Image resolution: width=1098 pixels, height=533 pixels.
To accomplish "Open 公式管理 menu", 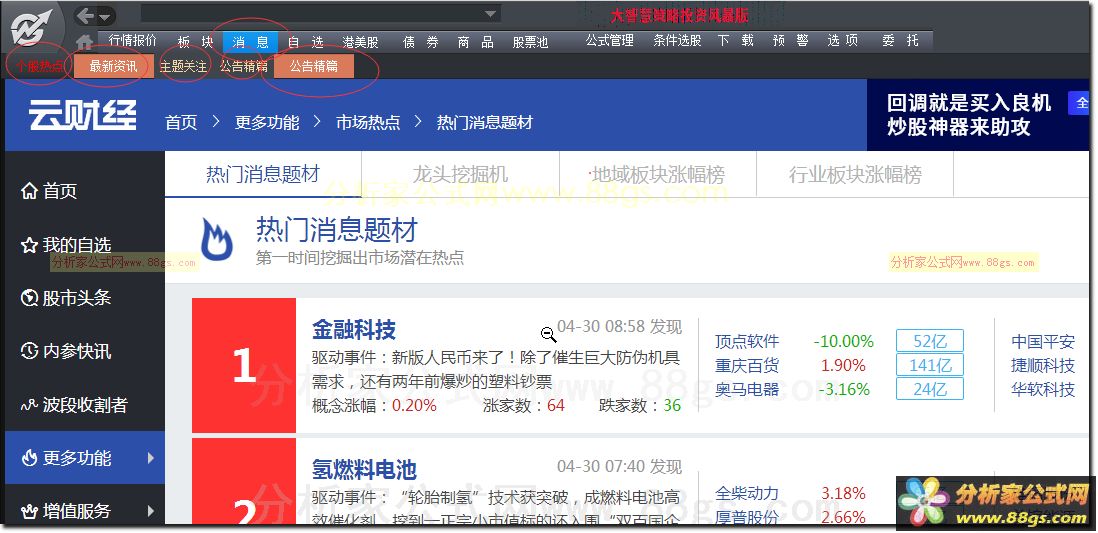I will tap(609, 41).
